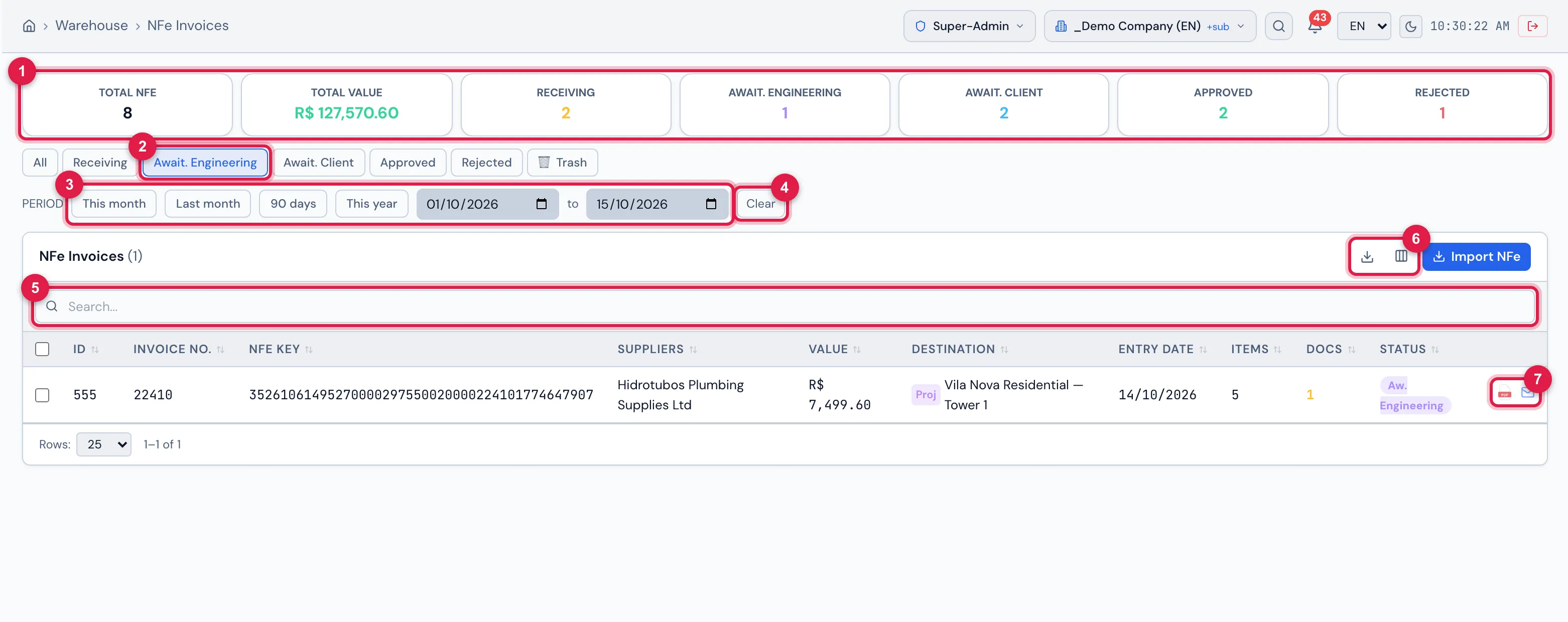Open the Super-Admin role dropdown
The image size is (1568, 622).
point(970,26)
